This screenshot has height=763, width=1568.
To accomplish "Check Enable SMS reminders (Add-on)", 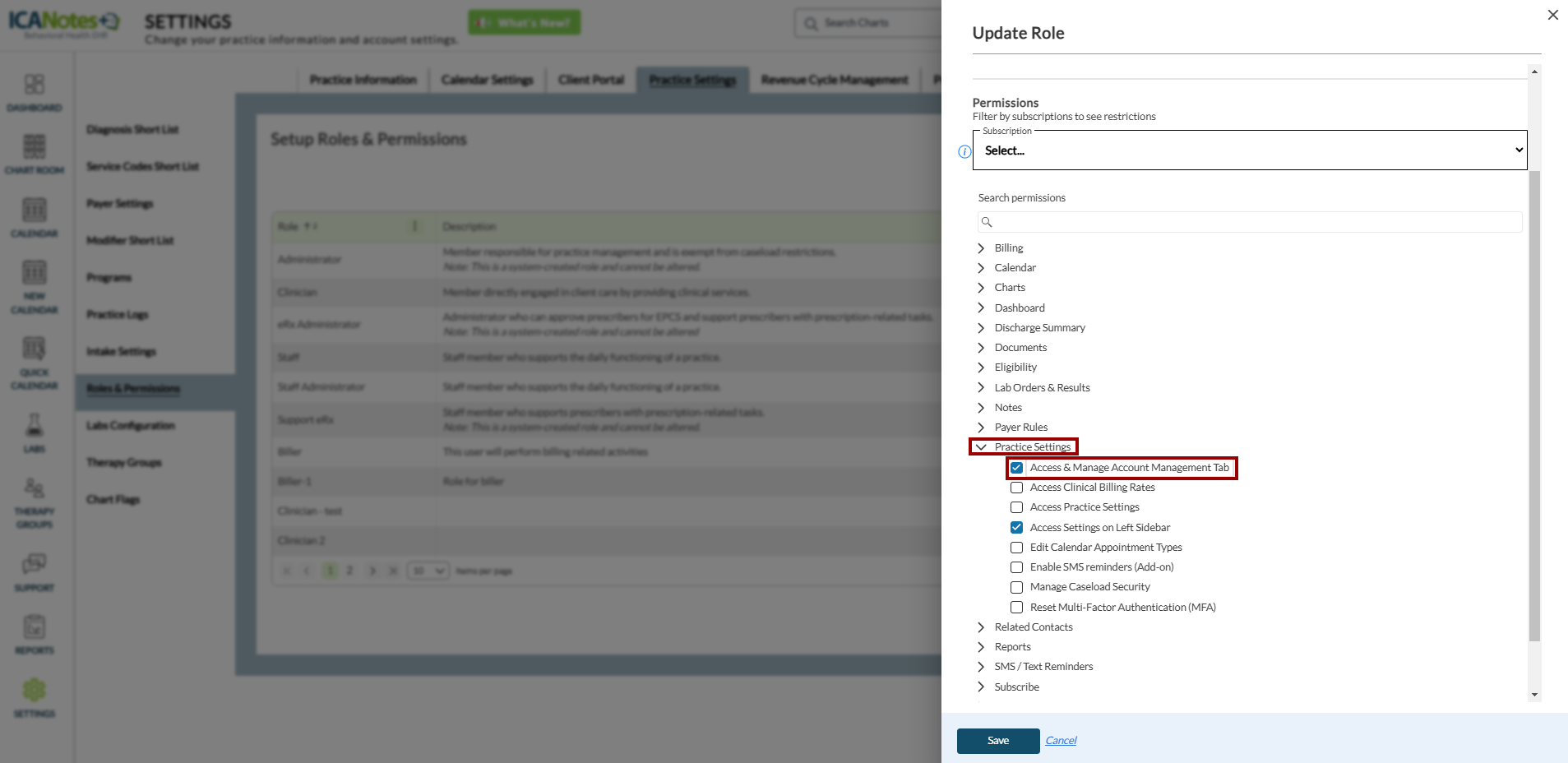I will [x=1016, y=567].
